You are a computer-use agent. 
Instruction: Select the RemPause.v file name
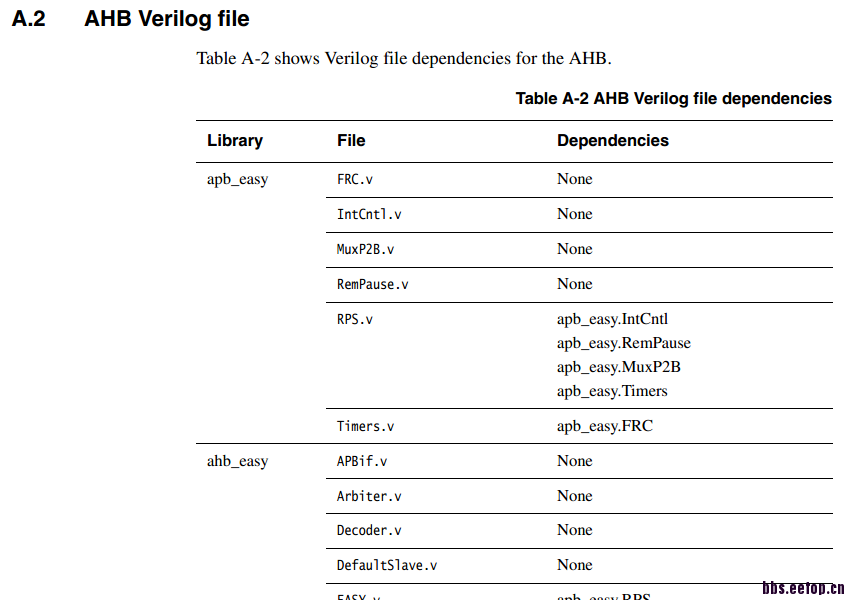(x=372, y=285)
